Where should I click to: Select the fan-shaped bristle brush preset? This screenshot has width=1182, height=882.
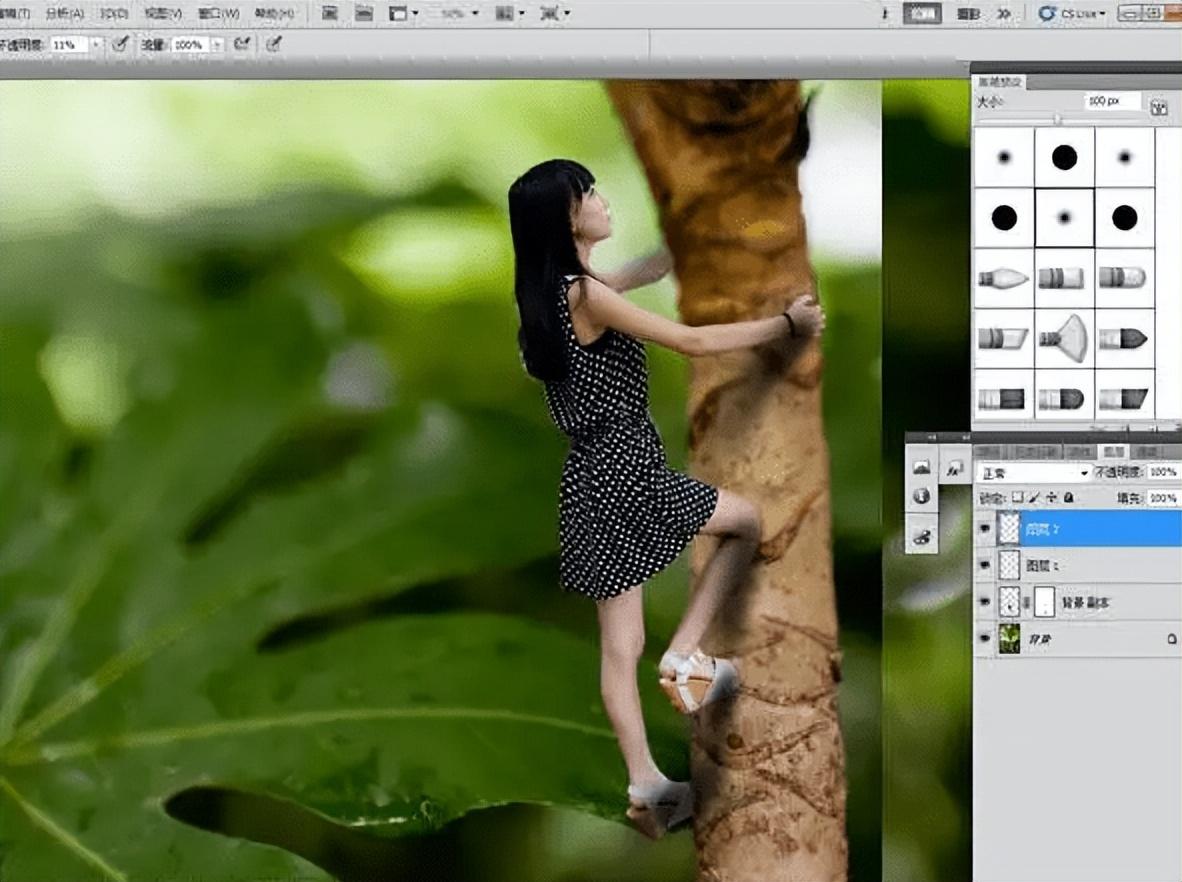[1064, 339]
